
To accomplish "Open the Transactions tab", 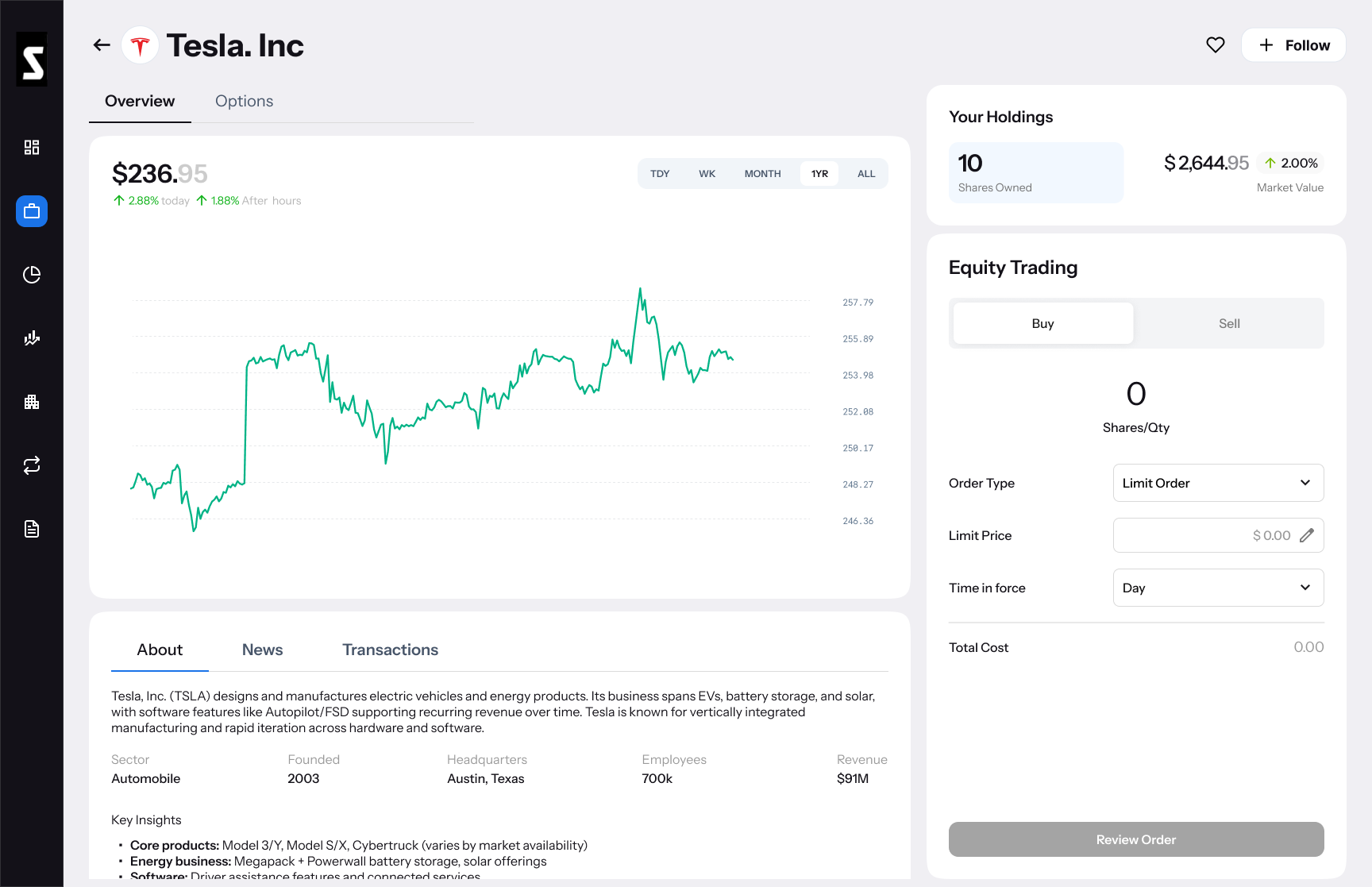I will (391, 650).
